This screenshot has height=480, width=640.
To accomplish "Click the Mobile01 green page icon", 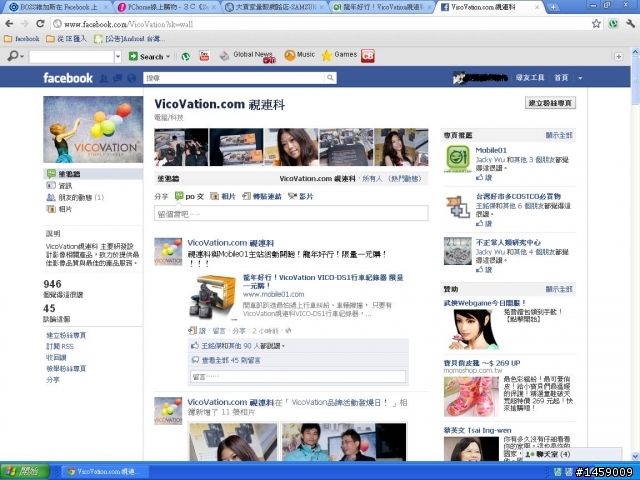I will click(458, 159).
